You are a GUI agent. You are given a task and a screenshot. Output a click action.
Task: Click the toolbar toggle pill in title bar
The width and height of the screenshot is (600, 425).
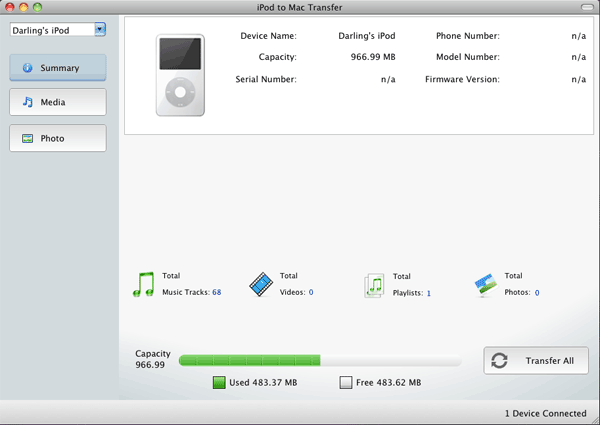(x=587, y=7)
